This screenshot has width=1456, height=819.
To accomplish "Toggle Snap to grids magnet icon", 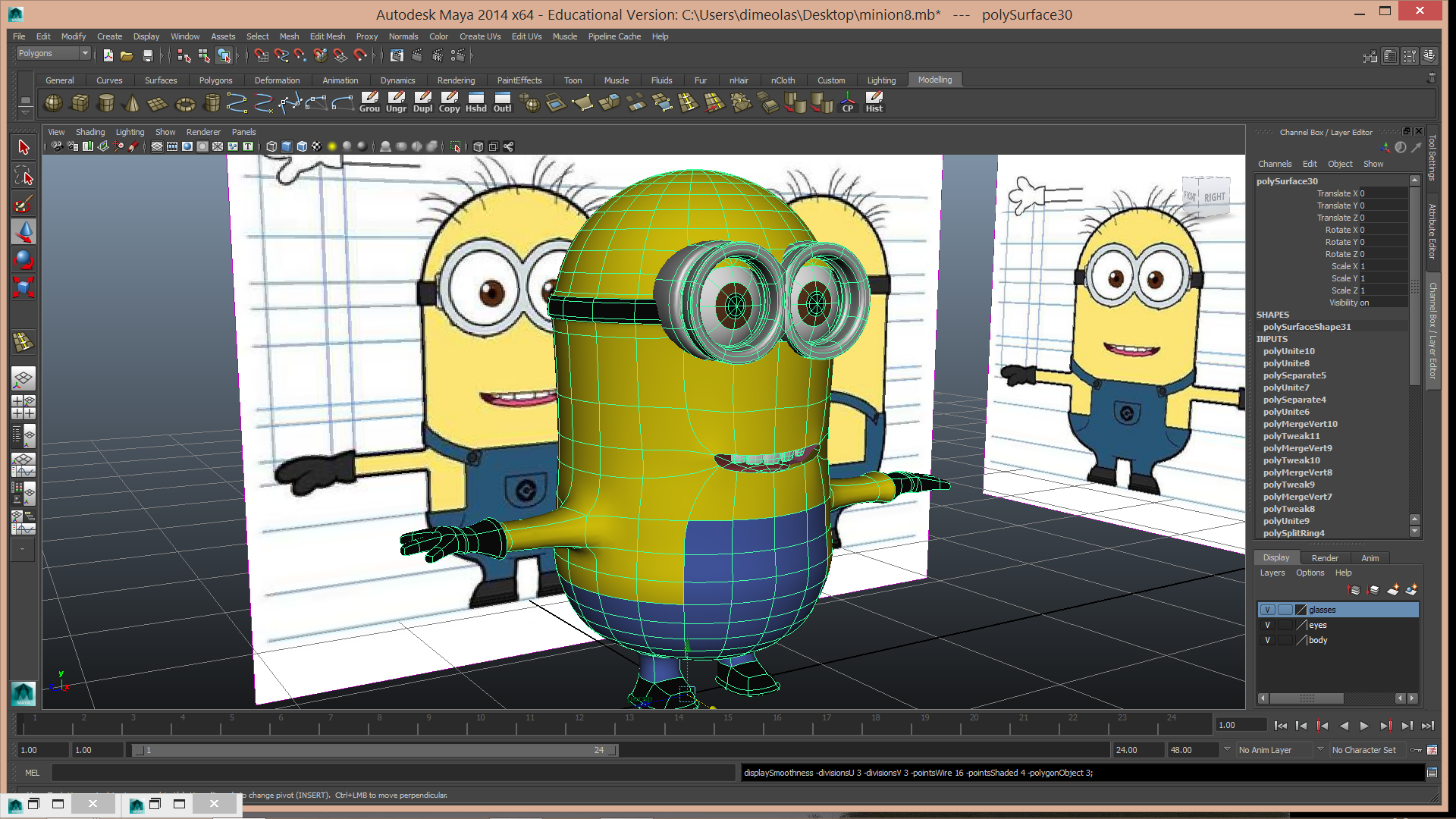I will 262,55.
